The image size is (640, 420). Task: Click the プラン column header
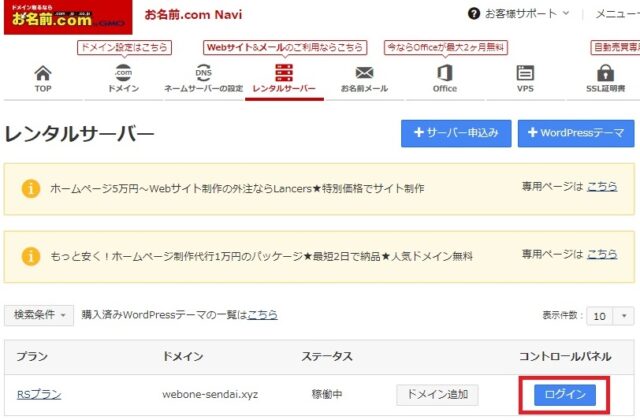[32, 356]
